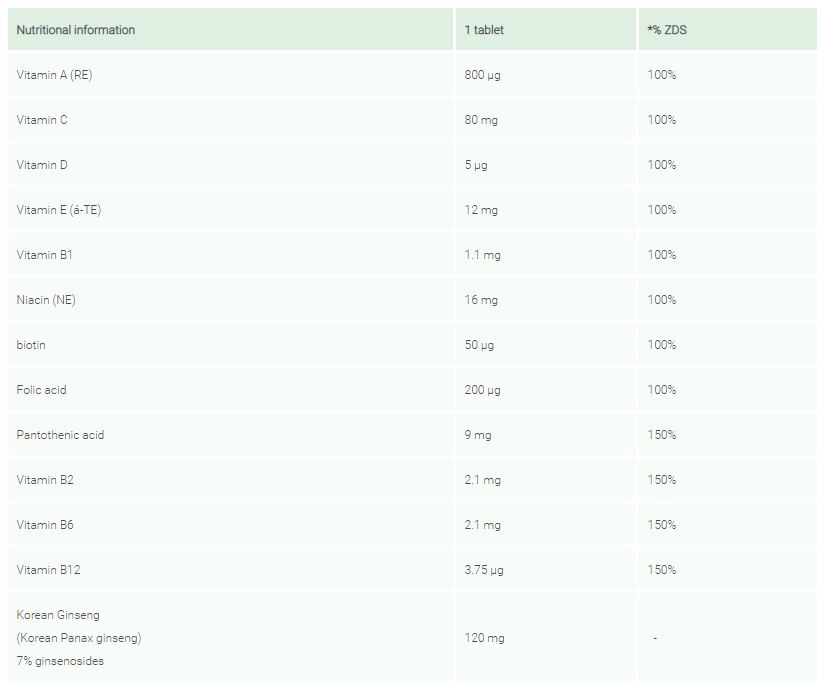
Task: Click the 'Nutritional information' header cell
Action: pyautogui.click(x=76, y=30)
